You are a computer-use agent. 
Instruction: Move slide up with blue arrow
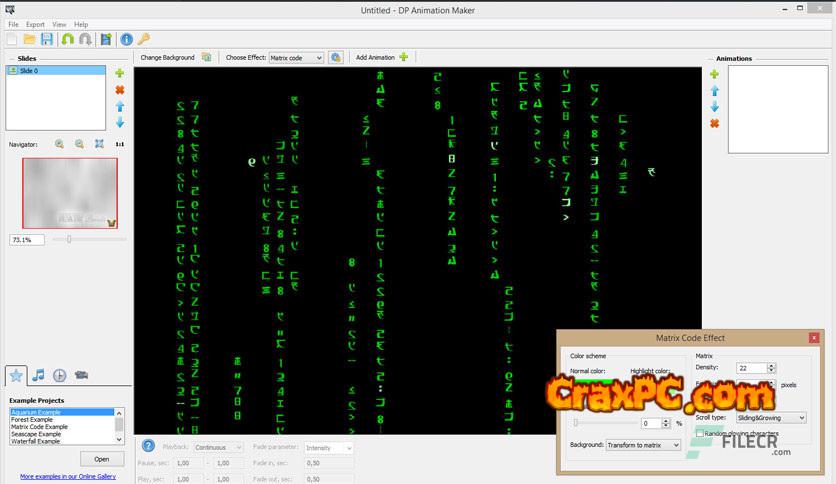(120, 107)
